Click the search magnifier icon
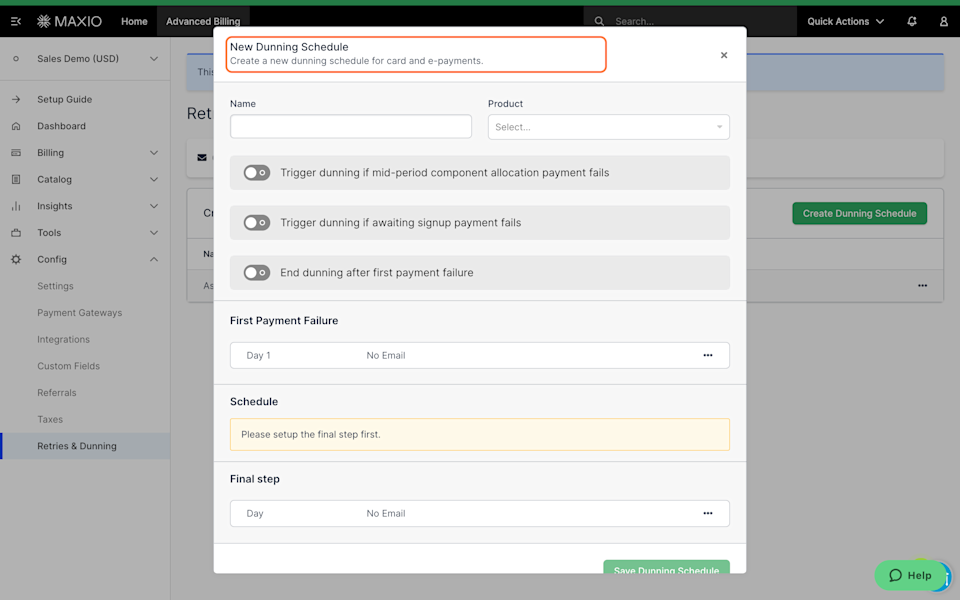Image resolution: width=960 pixels, height=600 pixels. click(x=599, y=21)
